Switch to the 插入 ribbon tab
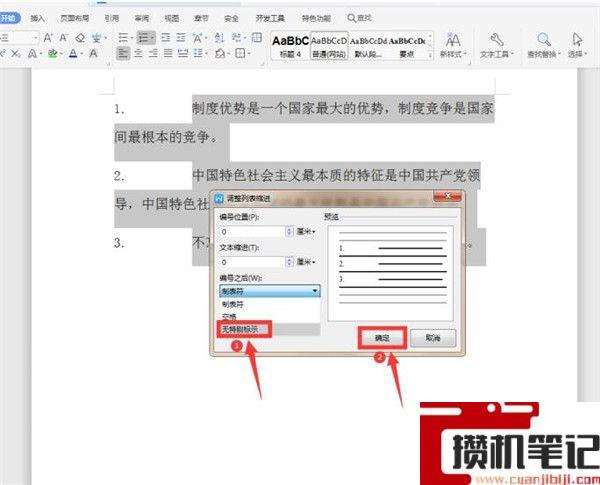 38,18
